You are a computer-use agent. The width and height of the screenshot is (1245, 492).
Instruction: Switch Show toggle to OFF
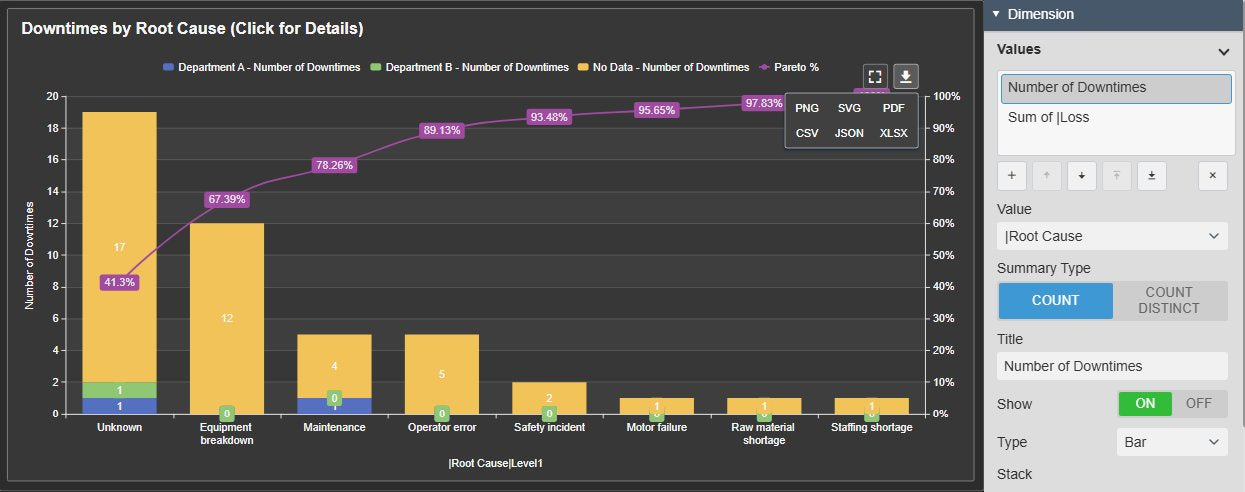pos(1199,404)
